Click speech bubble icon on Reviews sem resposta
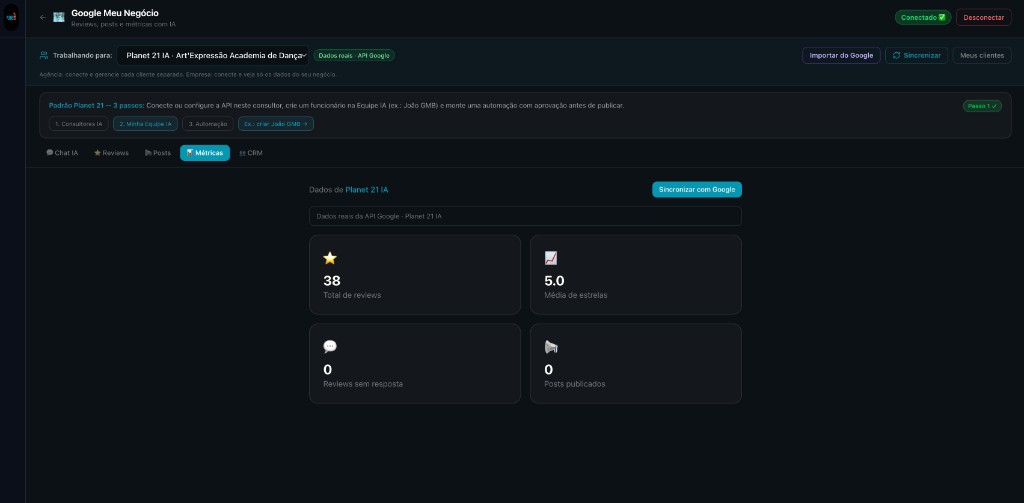Screen dimensions: 1024x503 [330, 347]
